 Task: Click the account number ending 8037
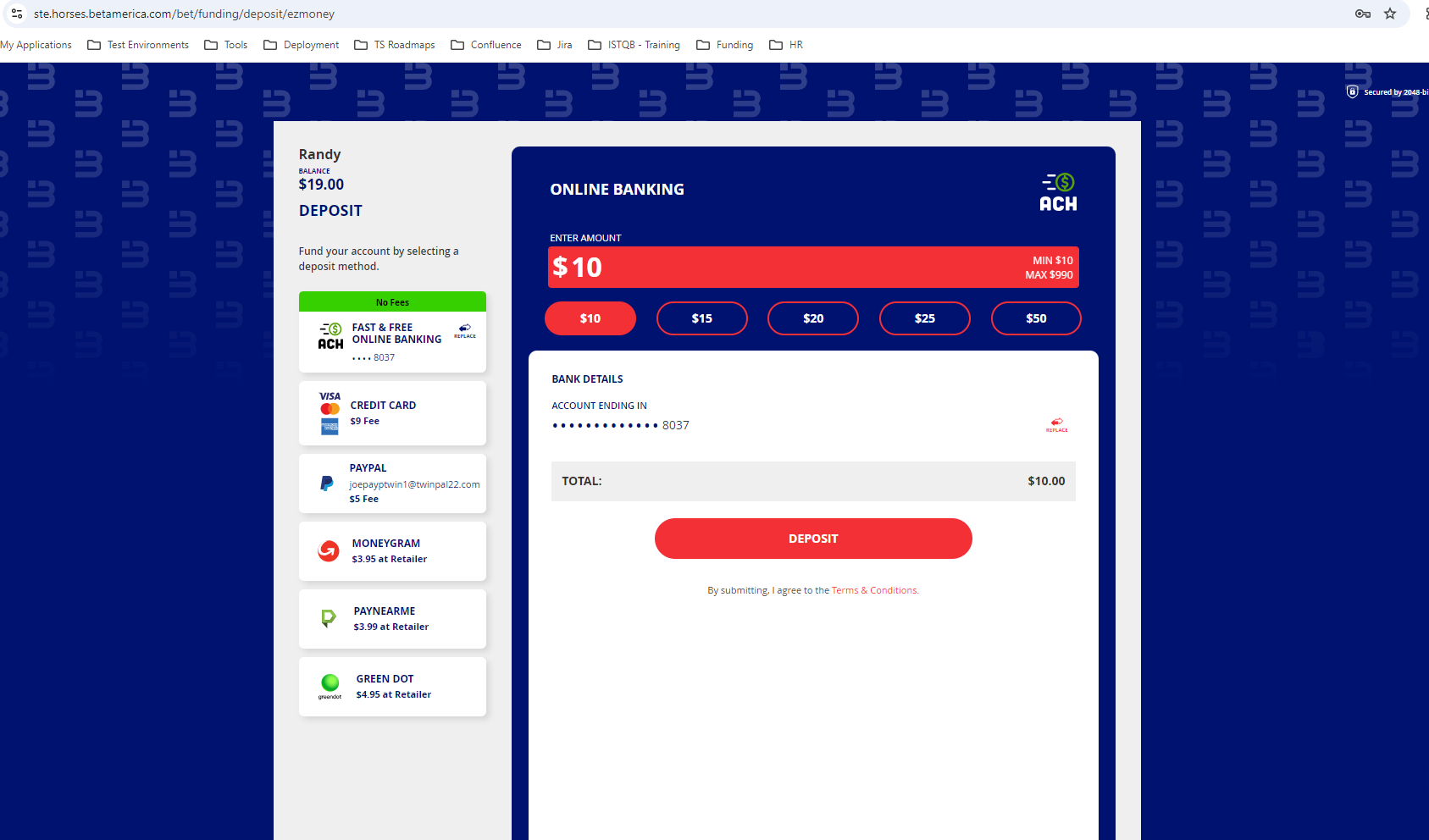click(x=620, y=425)
